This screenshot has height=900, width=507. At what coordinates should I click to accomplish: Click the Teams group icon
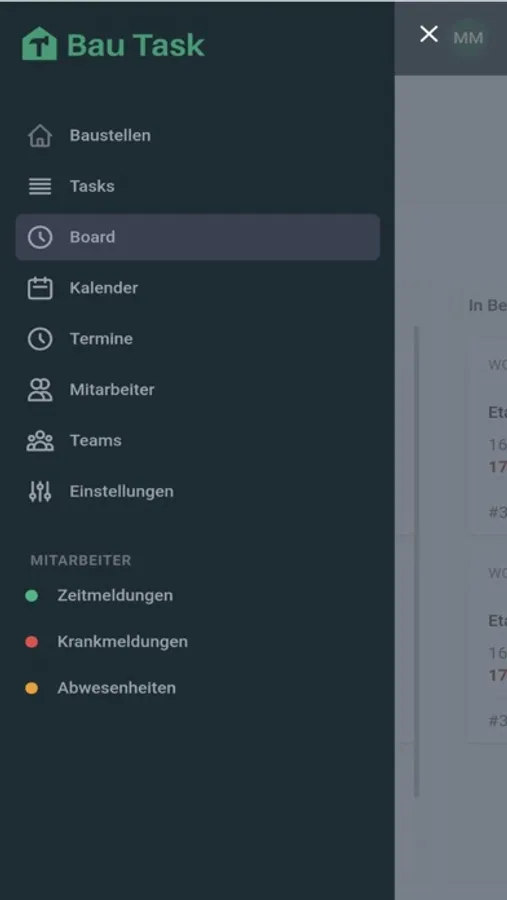(40, 441)
